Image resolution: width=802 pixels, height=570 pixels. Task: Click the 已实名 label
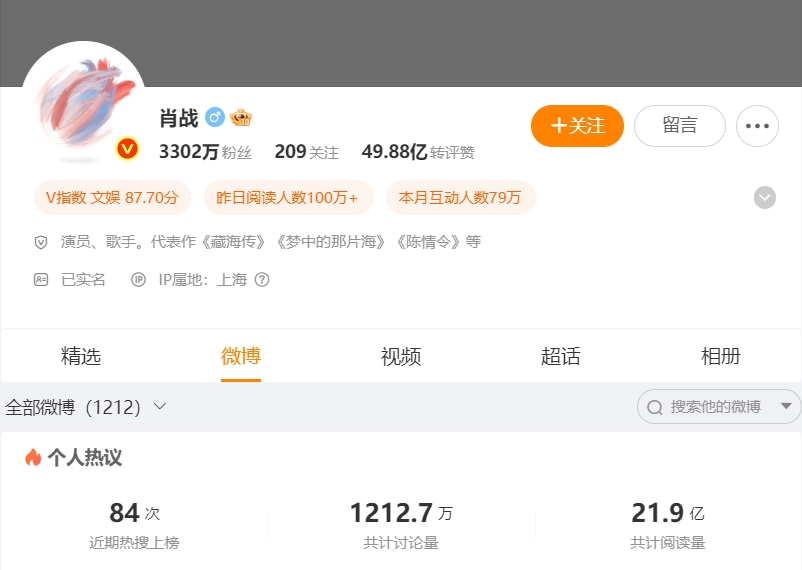click(83, 279)
